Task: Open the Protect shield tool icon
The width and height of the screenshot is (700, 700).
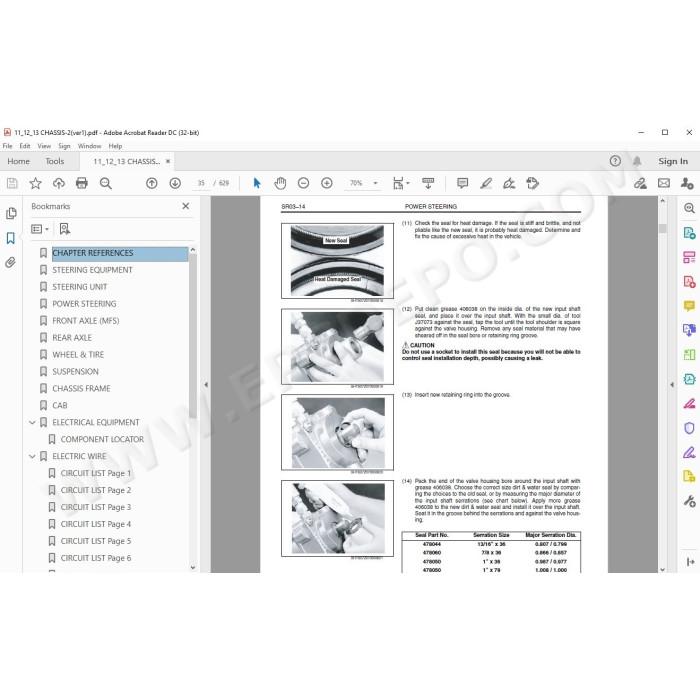Action: [689, 428]
